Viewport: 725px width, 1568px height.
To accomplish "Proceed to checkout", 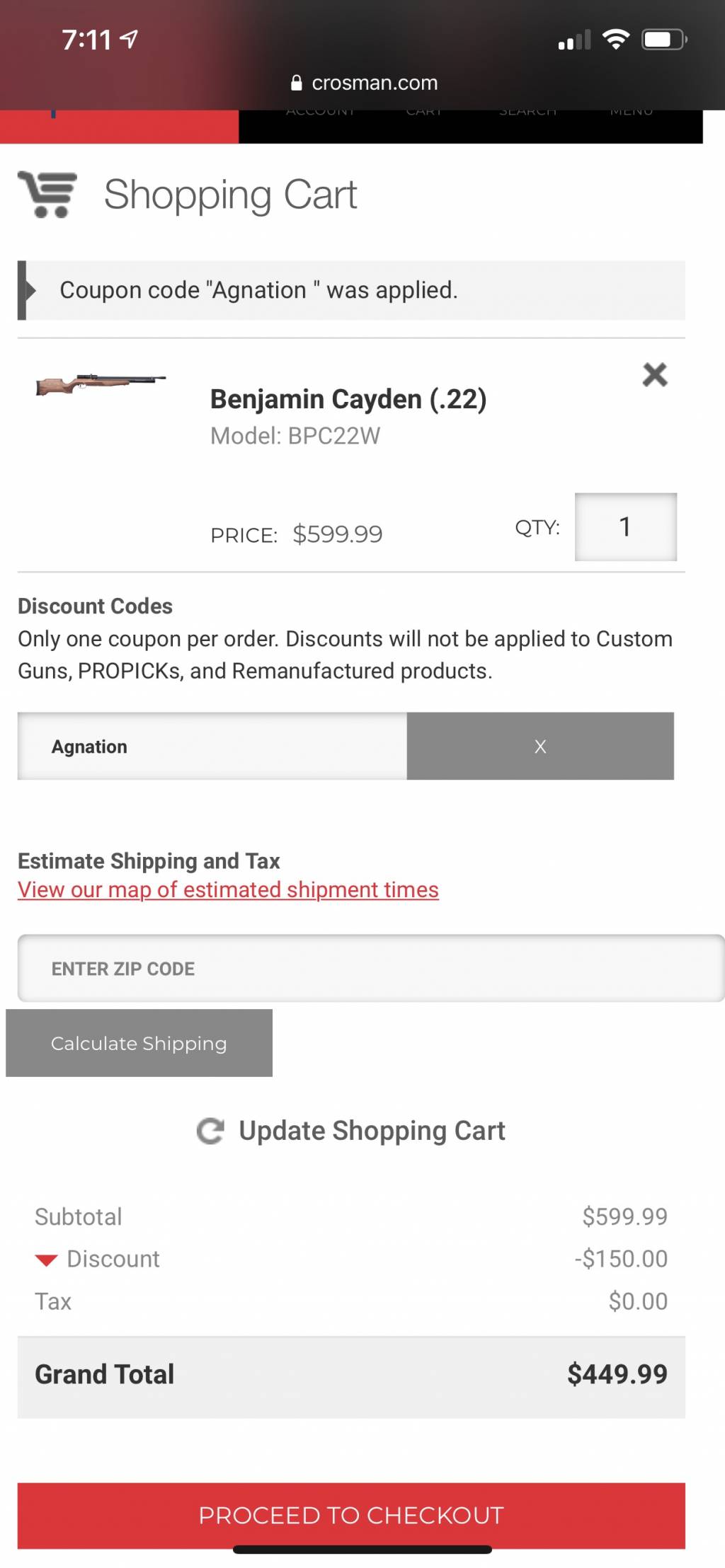I will 351,1516.
